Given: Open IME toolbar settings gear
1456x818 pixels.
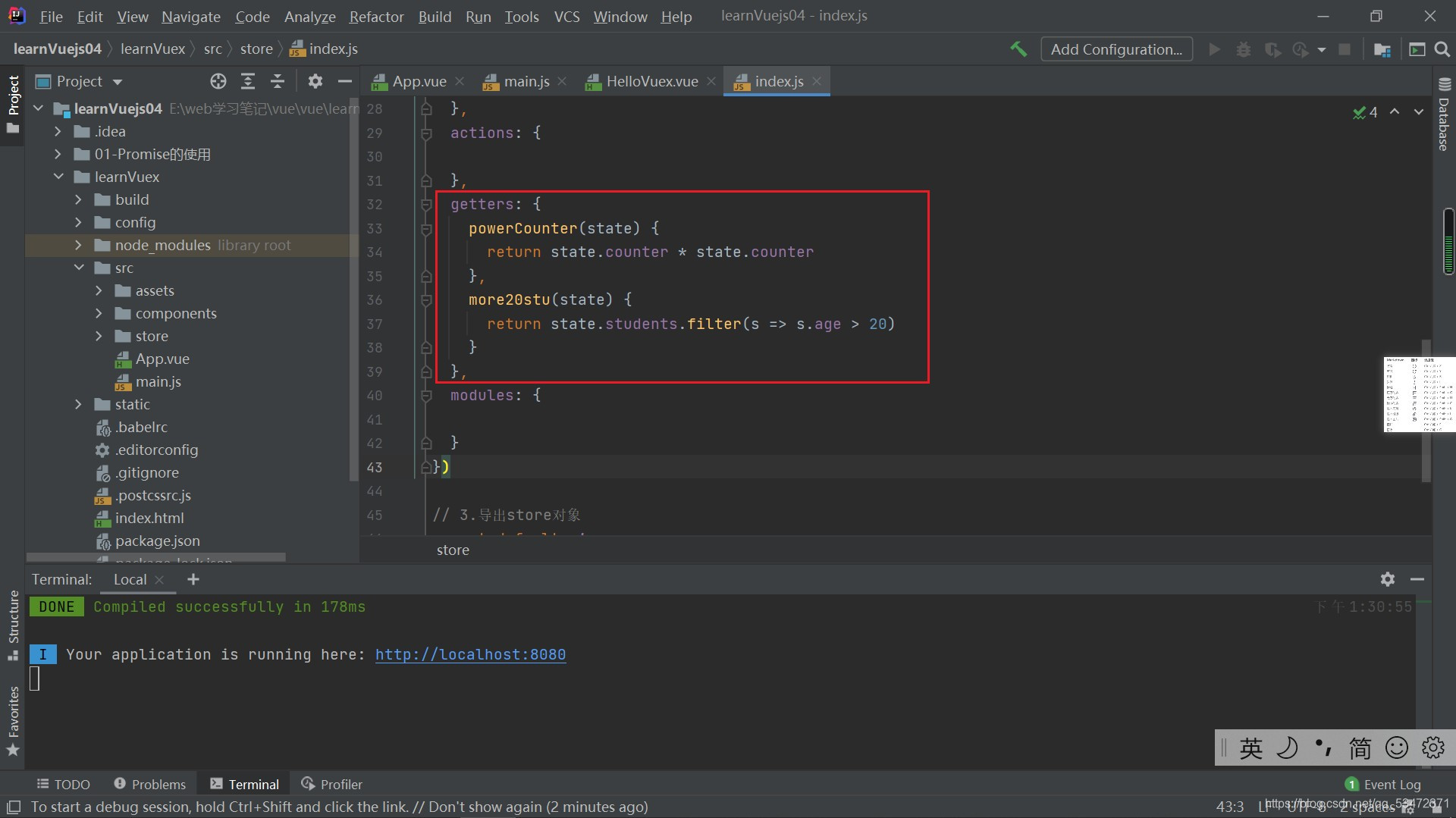Looking at the screenshot, I should (1432, 748).
